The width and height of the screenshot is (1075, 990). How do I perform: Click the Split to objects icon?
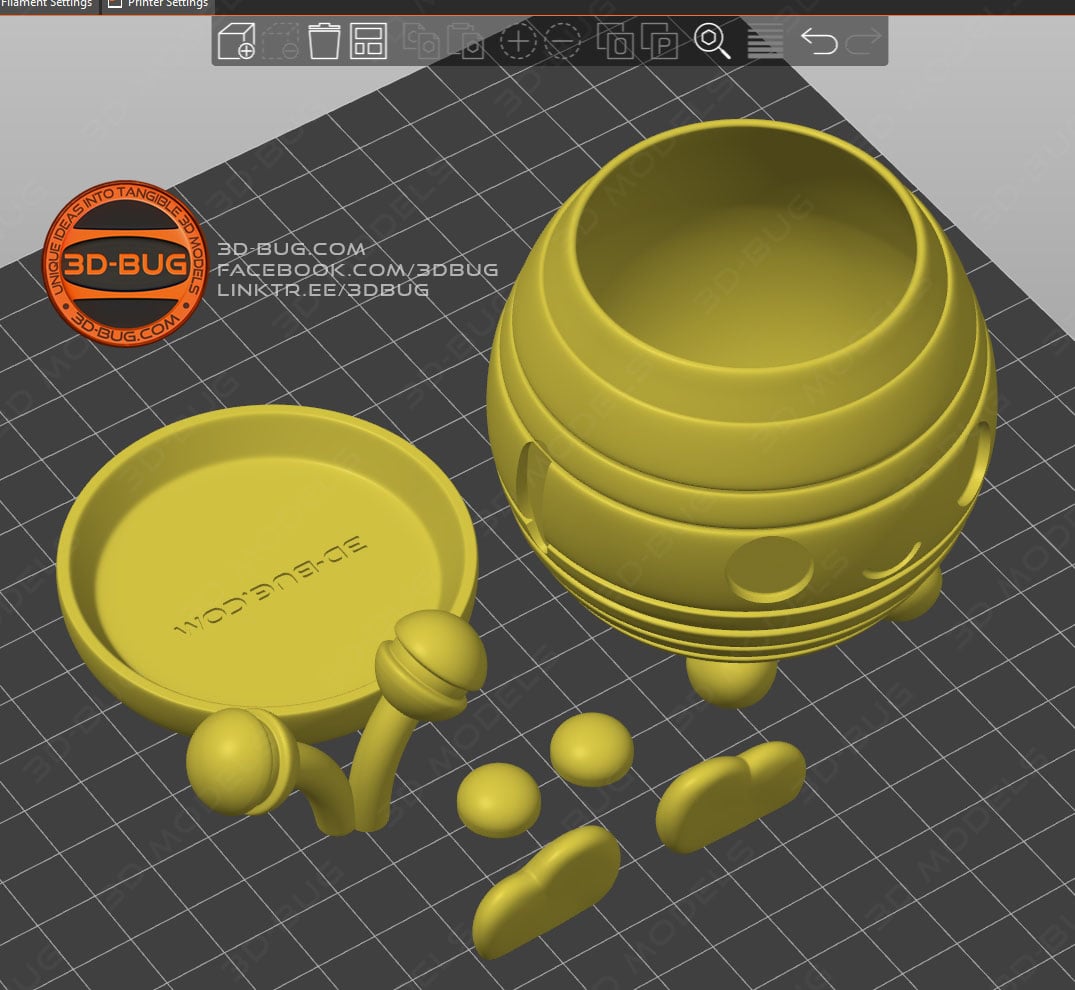point(615,41)
